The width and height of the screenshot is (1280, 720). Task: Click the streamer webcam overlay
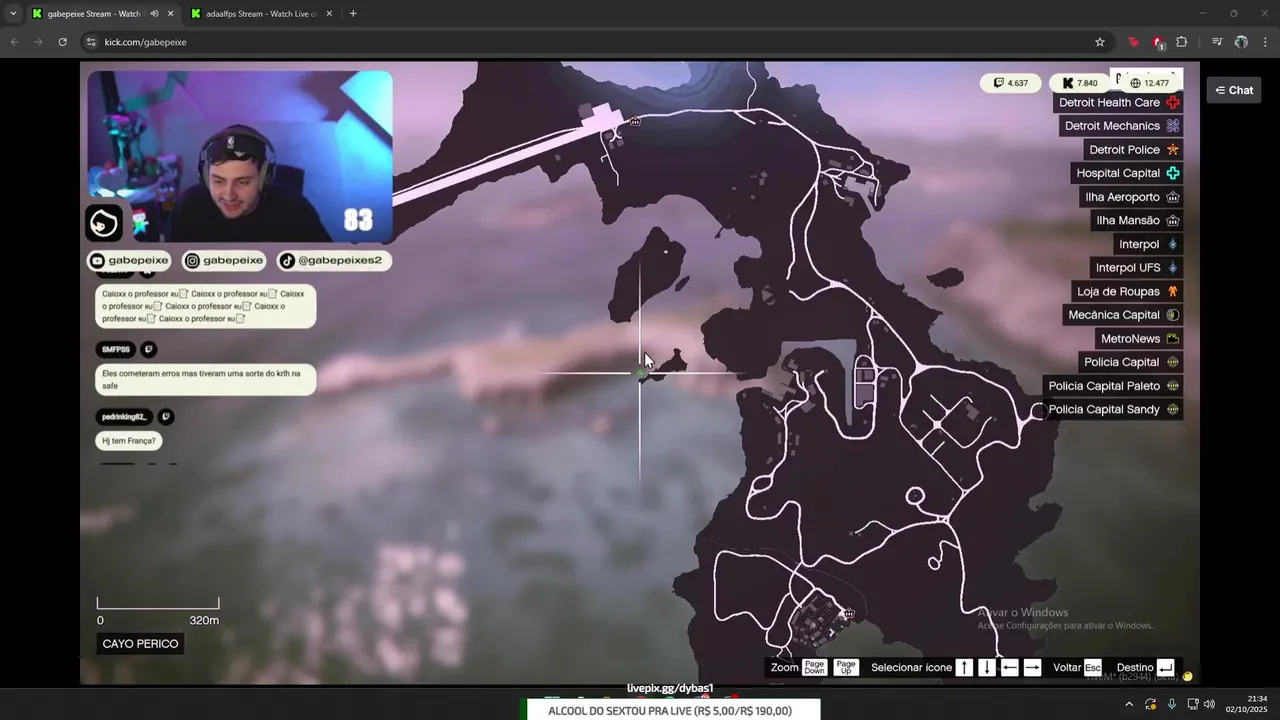pyautogui.click(x=240, y=156)
